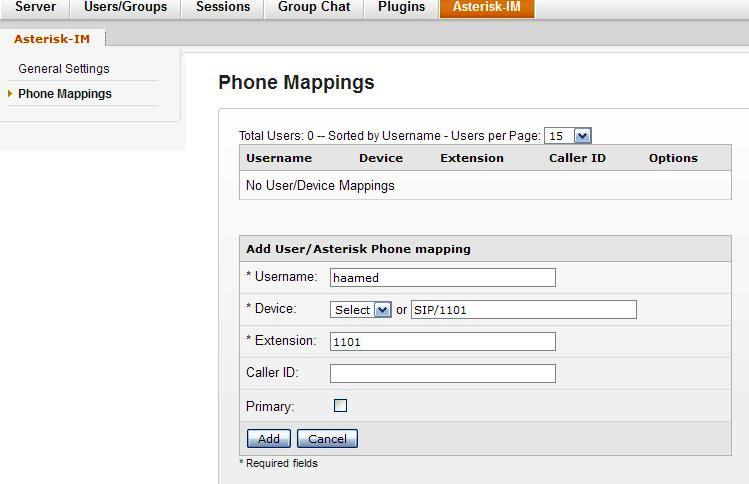This screenshot has height=484, width=749.
Task: Click the Extension input field
Action: 443,342
